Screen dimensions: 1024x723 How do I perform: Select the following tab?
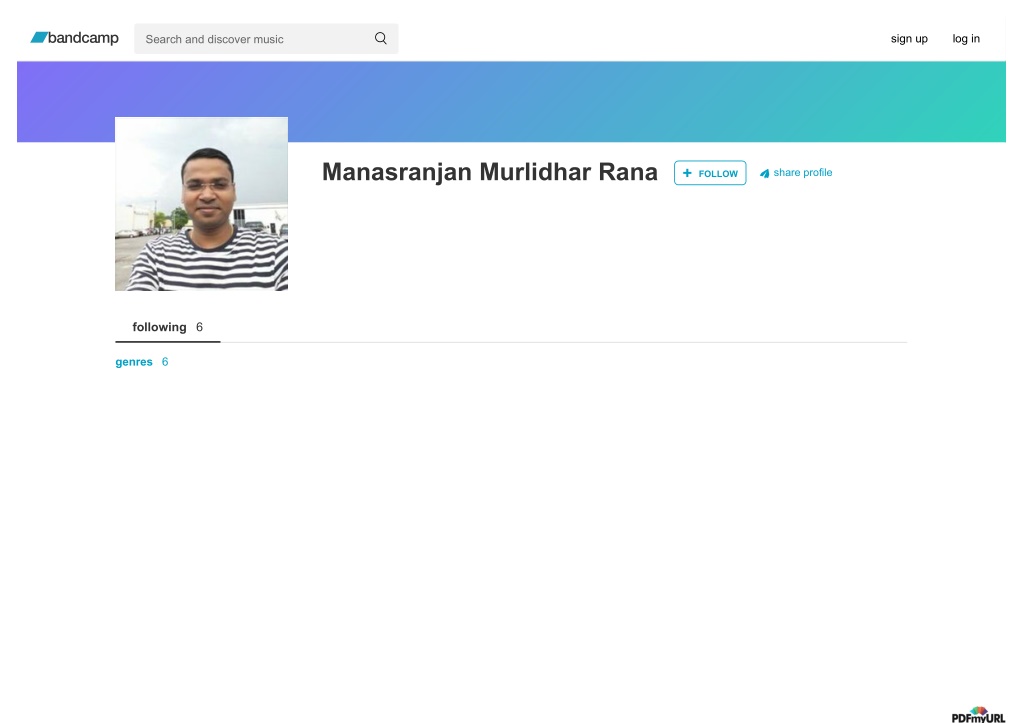coord(168,327)
